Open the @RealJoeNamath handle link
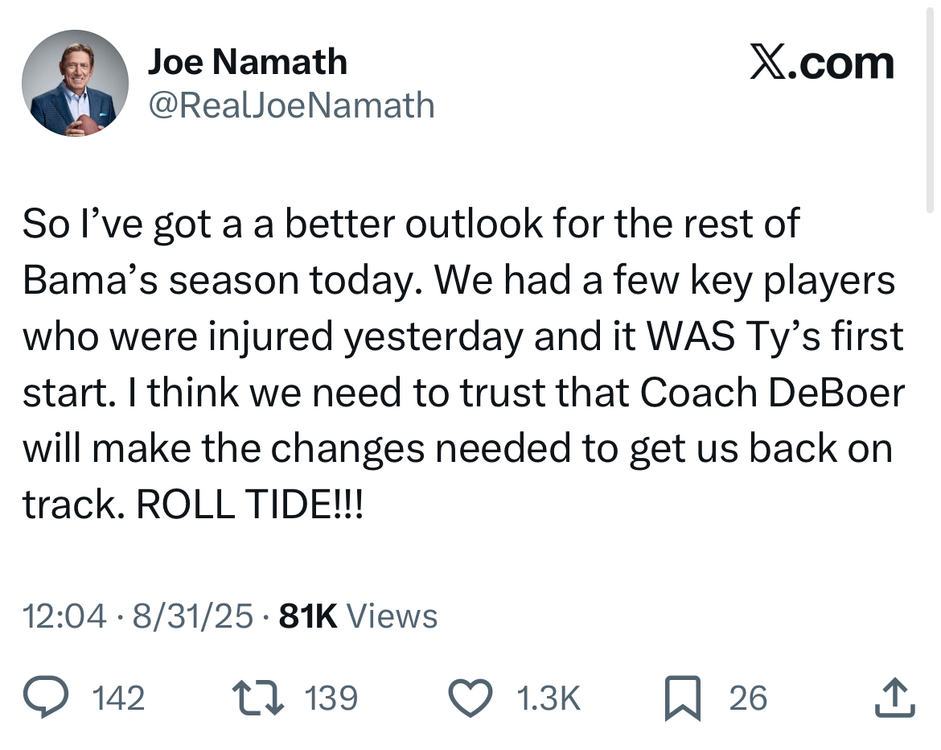941x750 pixels. (x=291, y=104)
